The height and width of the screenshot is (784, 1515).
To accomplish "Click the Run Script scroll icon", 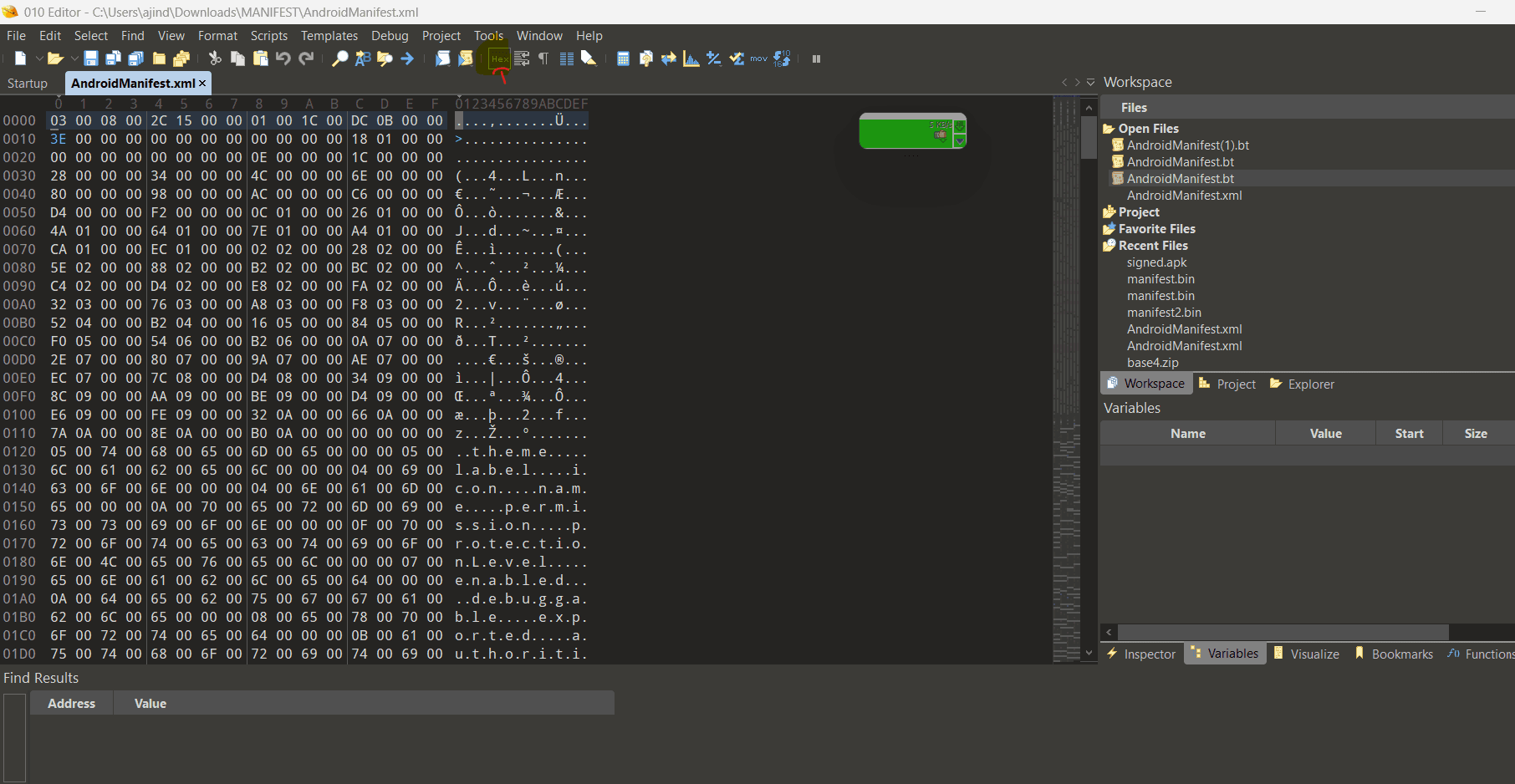I will (443, 59).
